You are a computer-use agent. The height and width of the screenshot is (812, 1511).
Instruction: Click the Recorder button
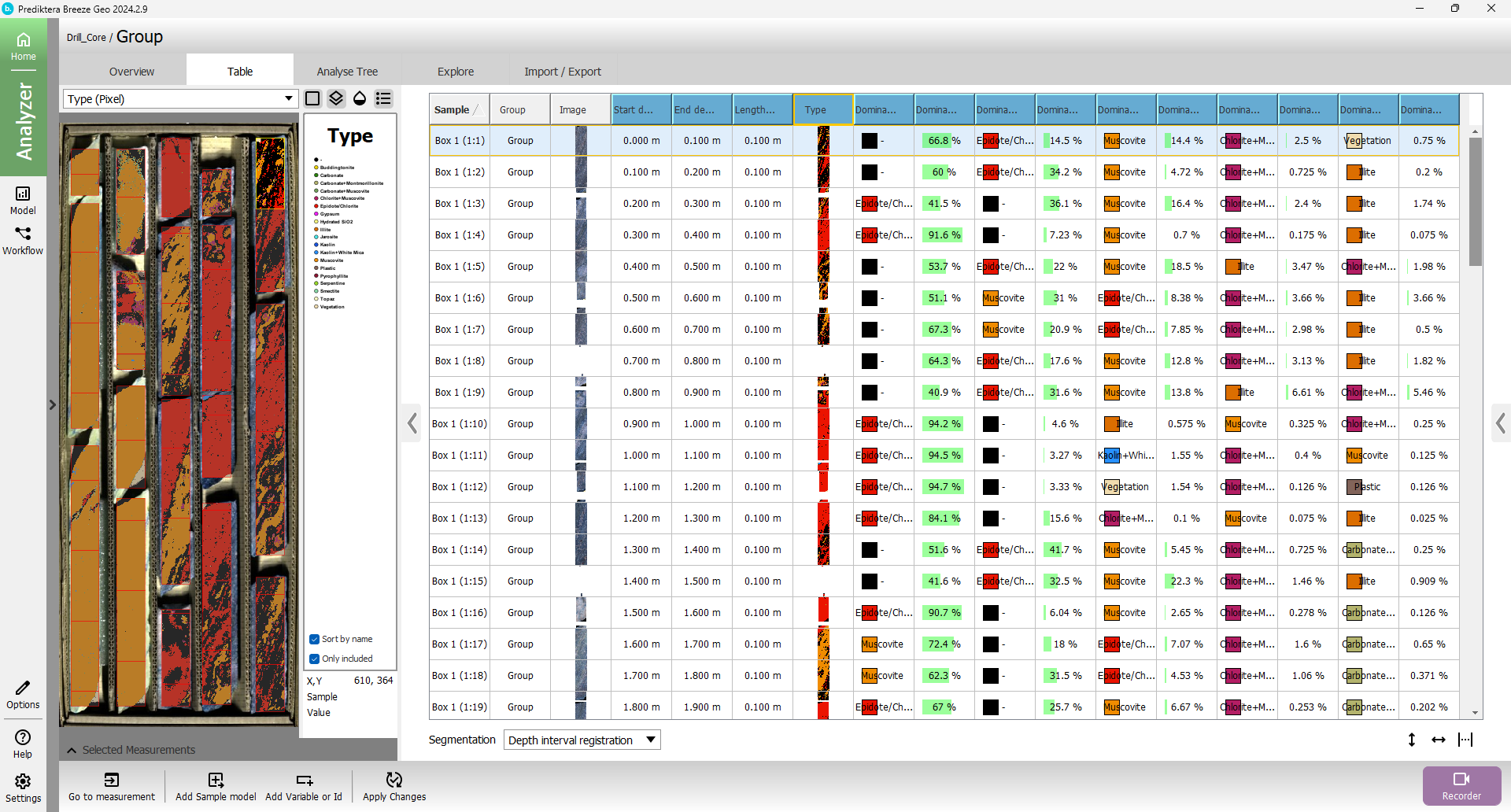(x=1461, y=785)
